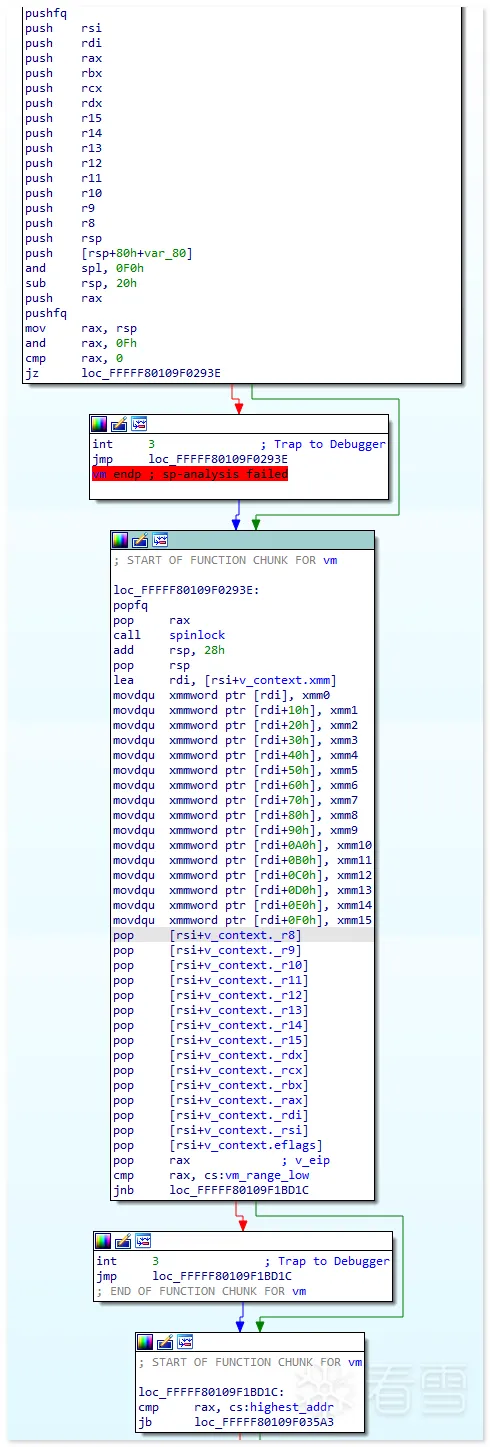
Task: Click color icon in loc_FFFFF80109F1BD1C node
Action: coord(145,1342)
